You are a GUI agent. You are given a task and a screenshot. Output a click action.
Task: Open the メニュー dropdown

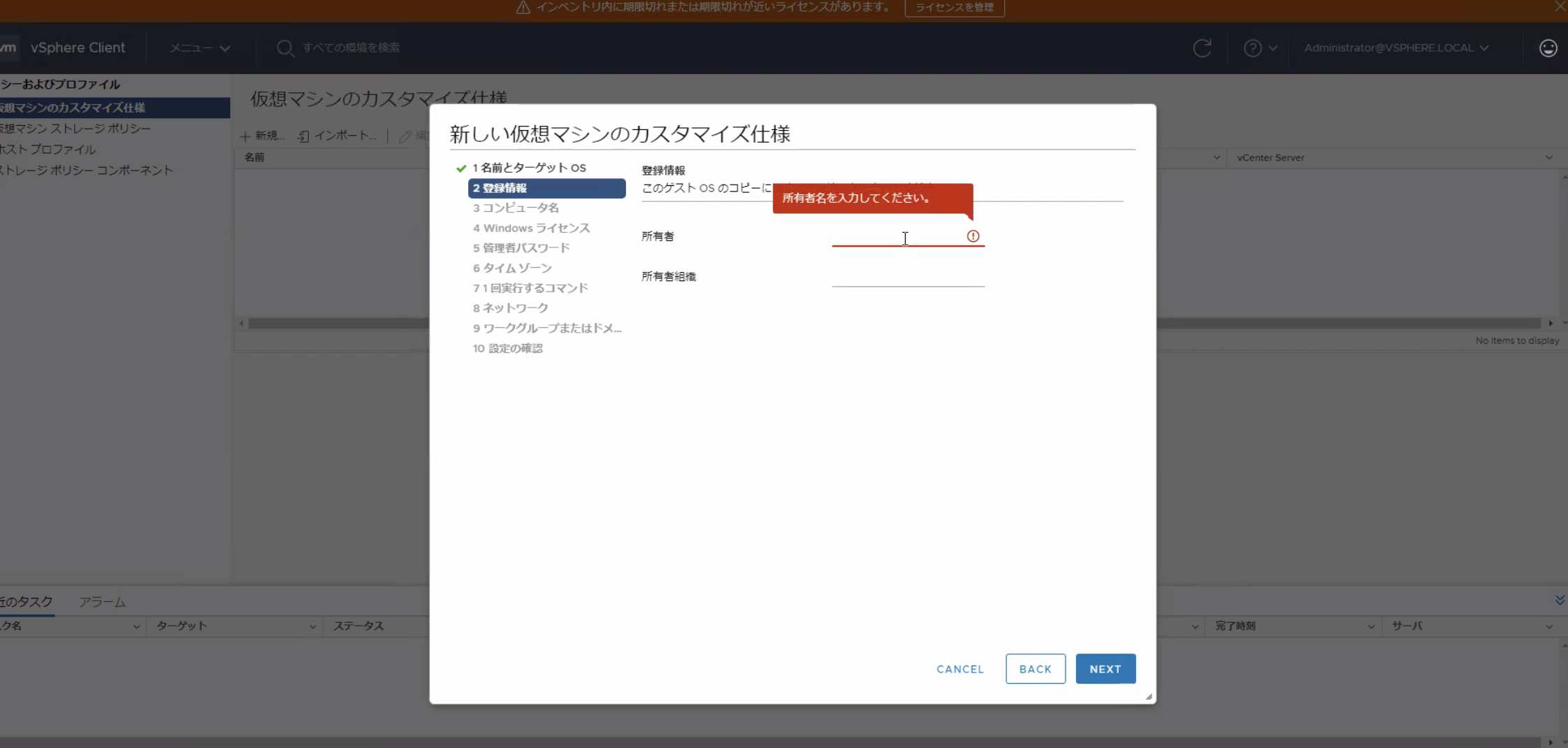[198, 48]
